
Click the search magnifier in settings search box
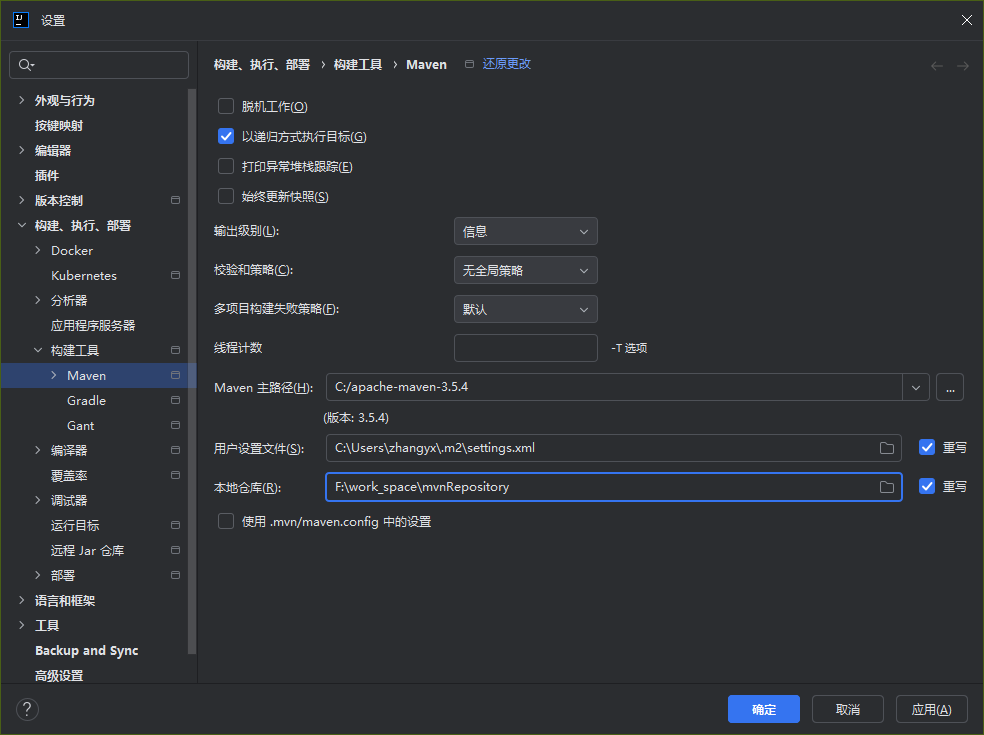click(x=25, y=64)
